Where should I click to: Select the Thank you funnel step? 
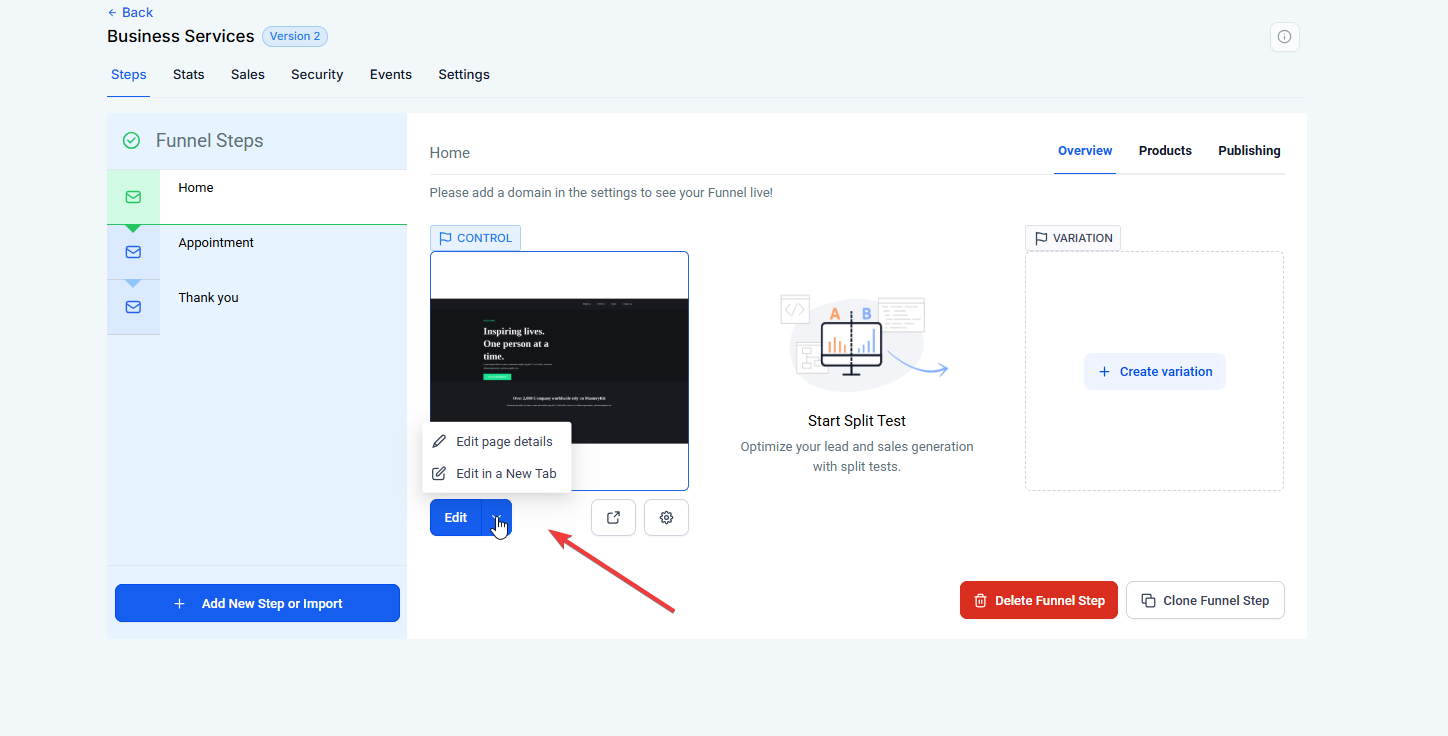click(x=257, y=307)
